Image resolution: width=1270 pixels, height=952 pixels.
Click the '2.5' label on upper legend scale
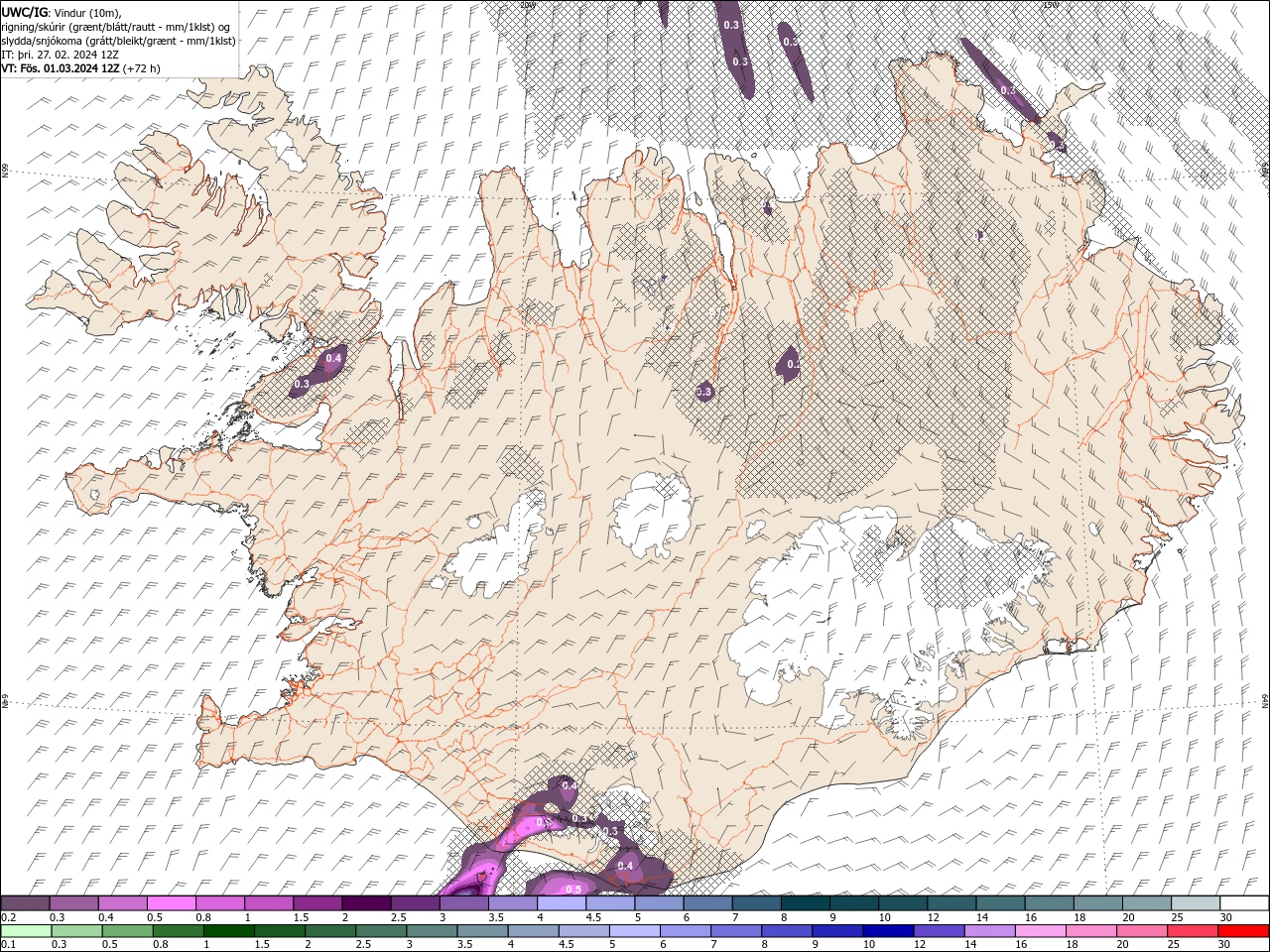coord(399,917)
